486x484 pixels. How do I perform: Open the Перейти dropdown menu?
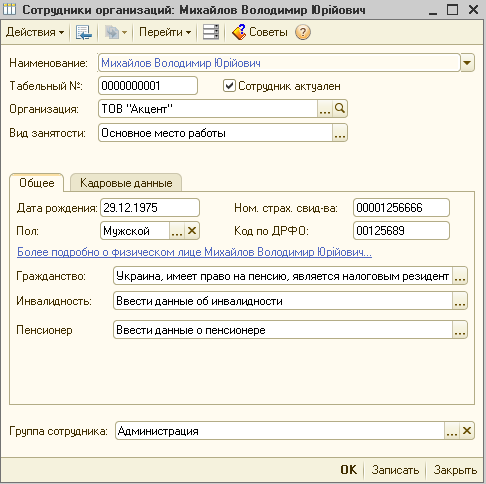tap(165, 32)
